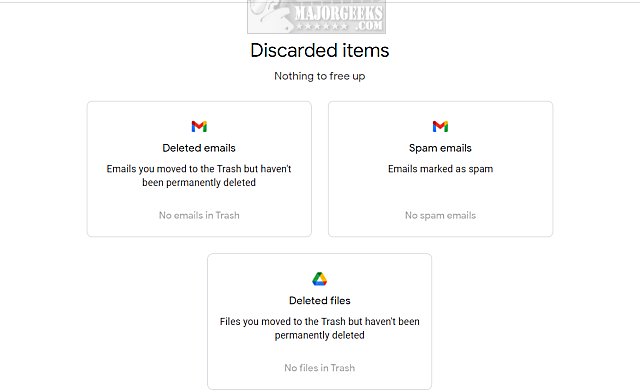The image size is (640, 392).
Task: Click the 'No files in Trash' text
Action: point(320,368)
